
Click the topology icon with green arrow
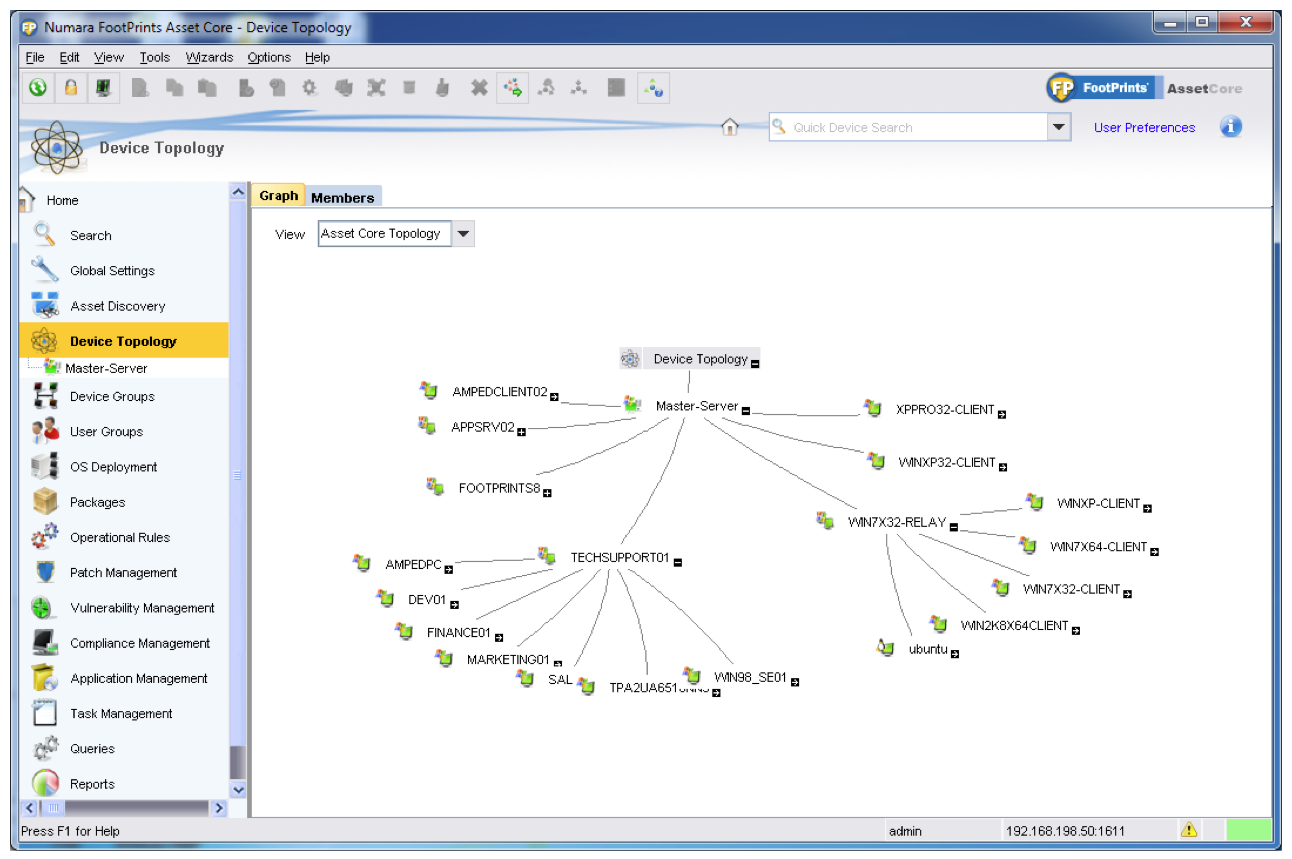click(x=513, y=88)
